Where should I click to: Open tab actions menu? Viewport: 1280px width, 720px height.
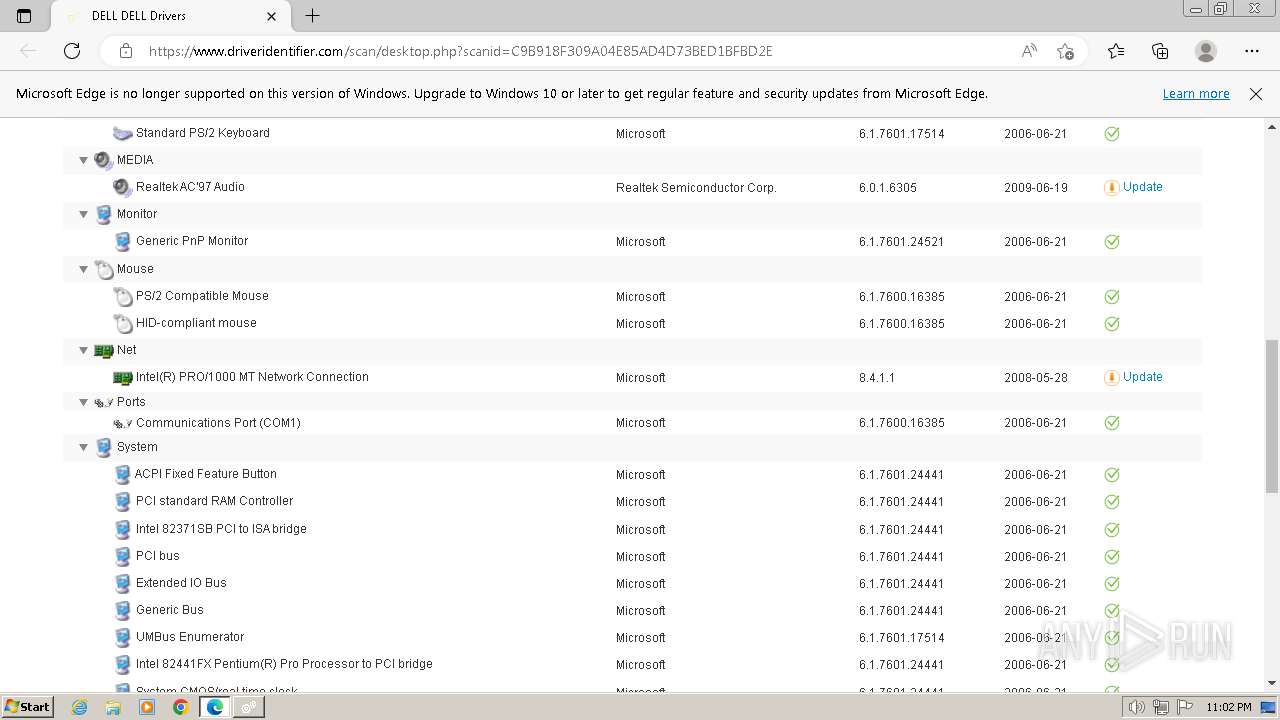click(x=24, y=16)
